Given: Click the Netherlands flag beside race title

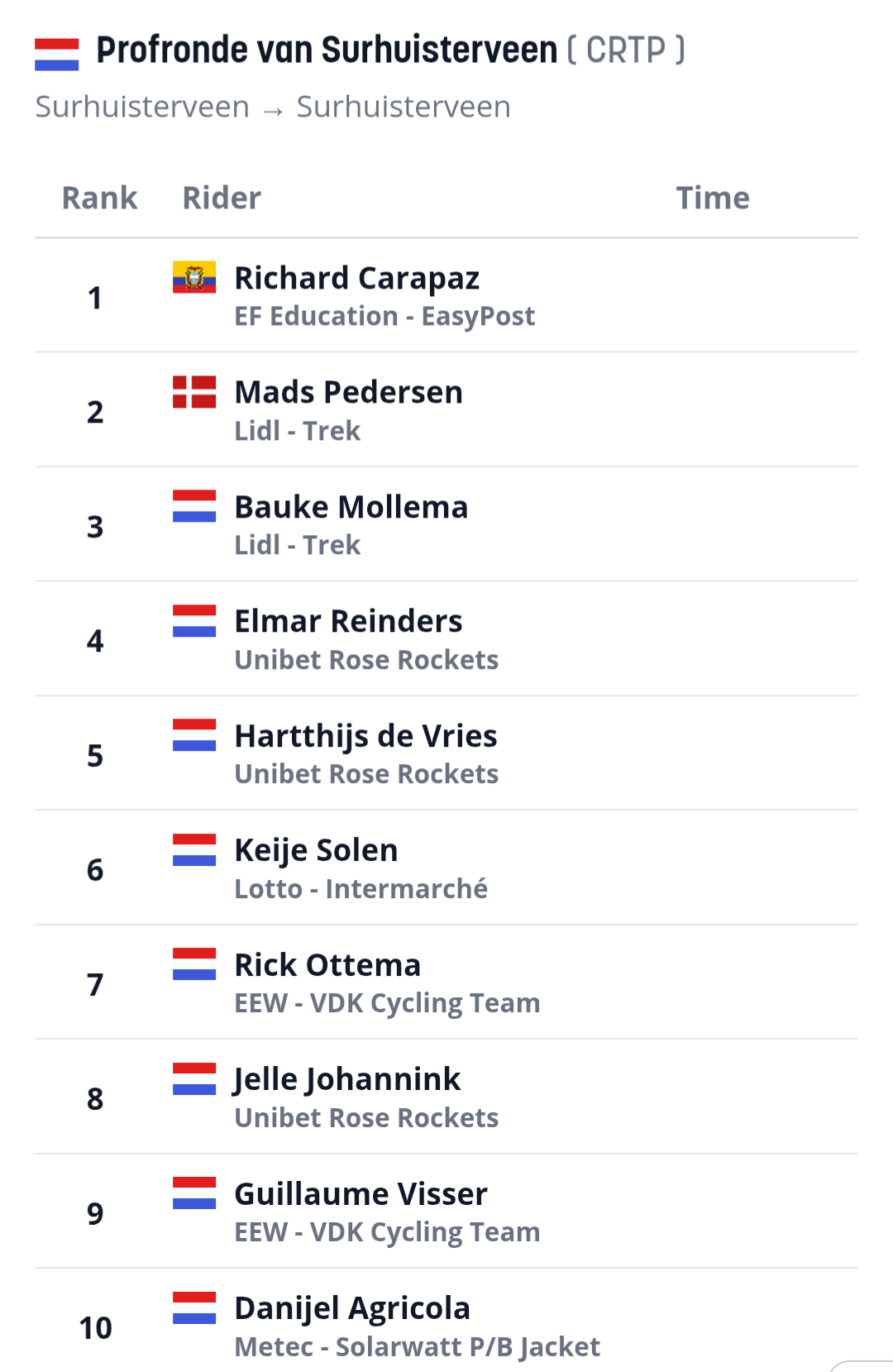Looking at the screenshot, I should (x=57, y=54).
